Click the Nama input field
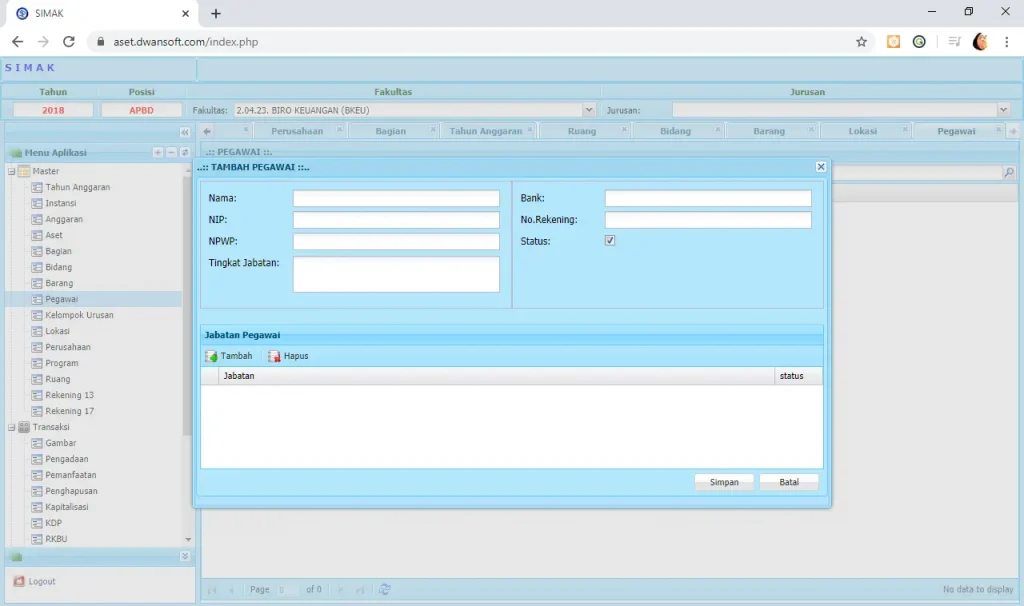The image size is (1024, 606). (x=396, y=198)
